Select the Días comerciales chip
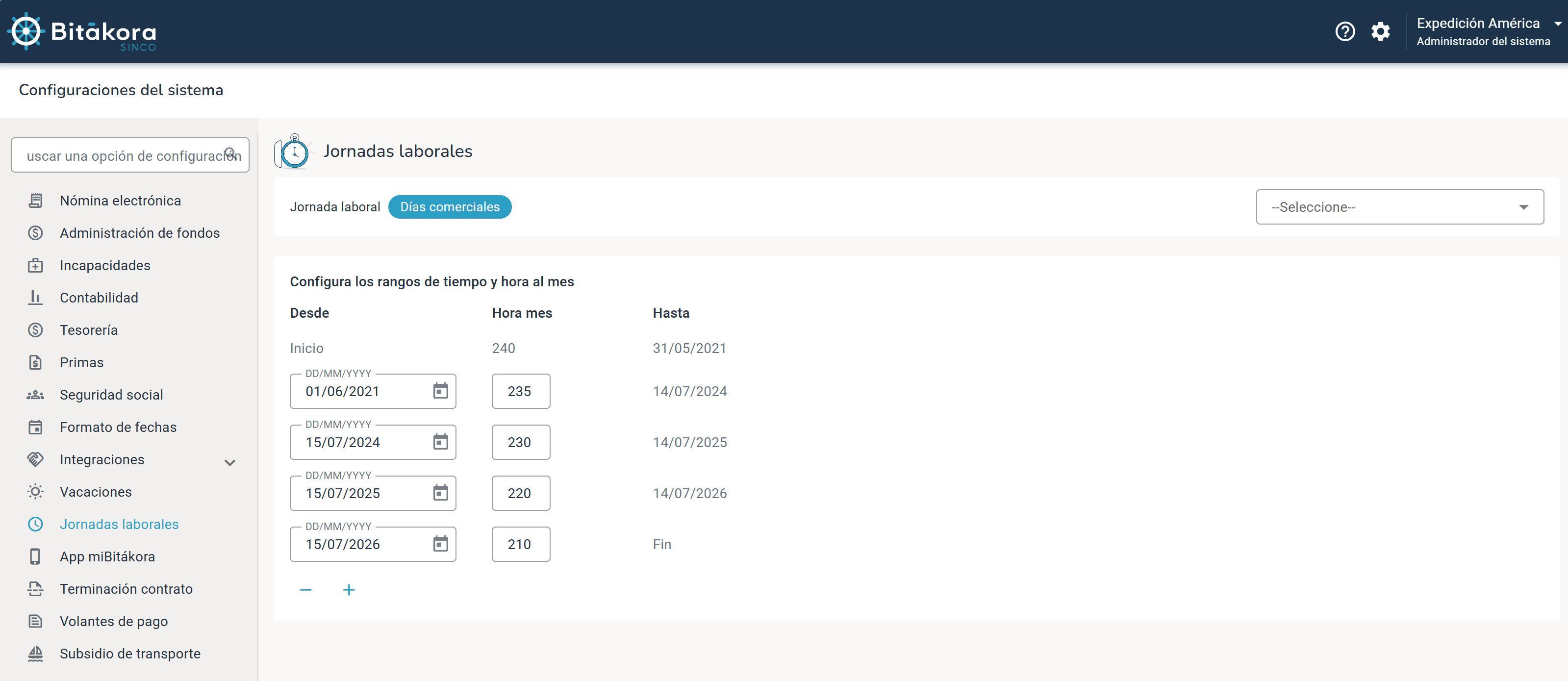 tap(450, 207)
